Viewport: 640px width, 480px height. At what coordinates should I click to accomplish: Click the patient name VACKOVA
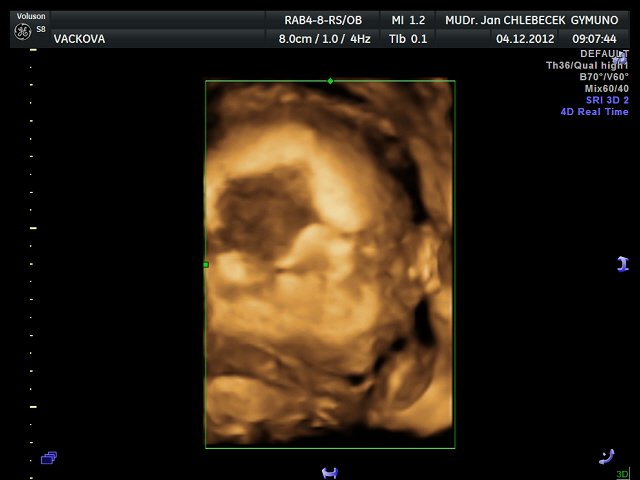(78, 39)
